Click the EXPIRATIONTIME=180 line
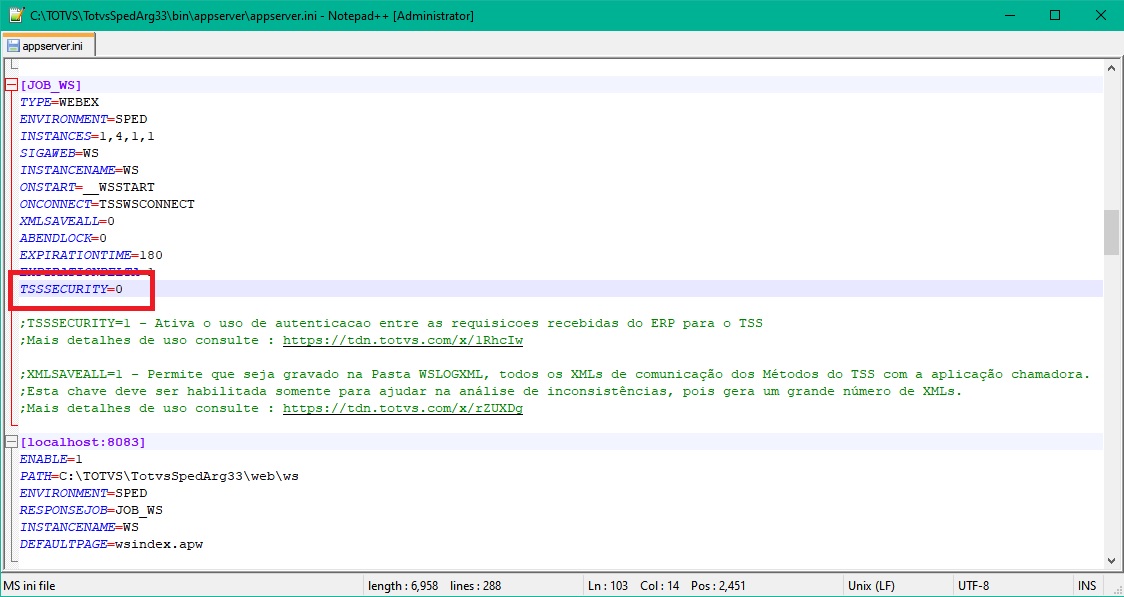The height and width of the screenshot is (597, 1124). point(91,255)
